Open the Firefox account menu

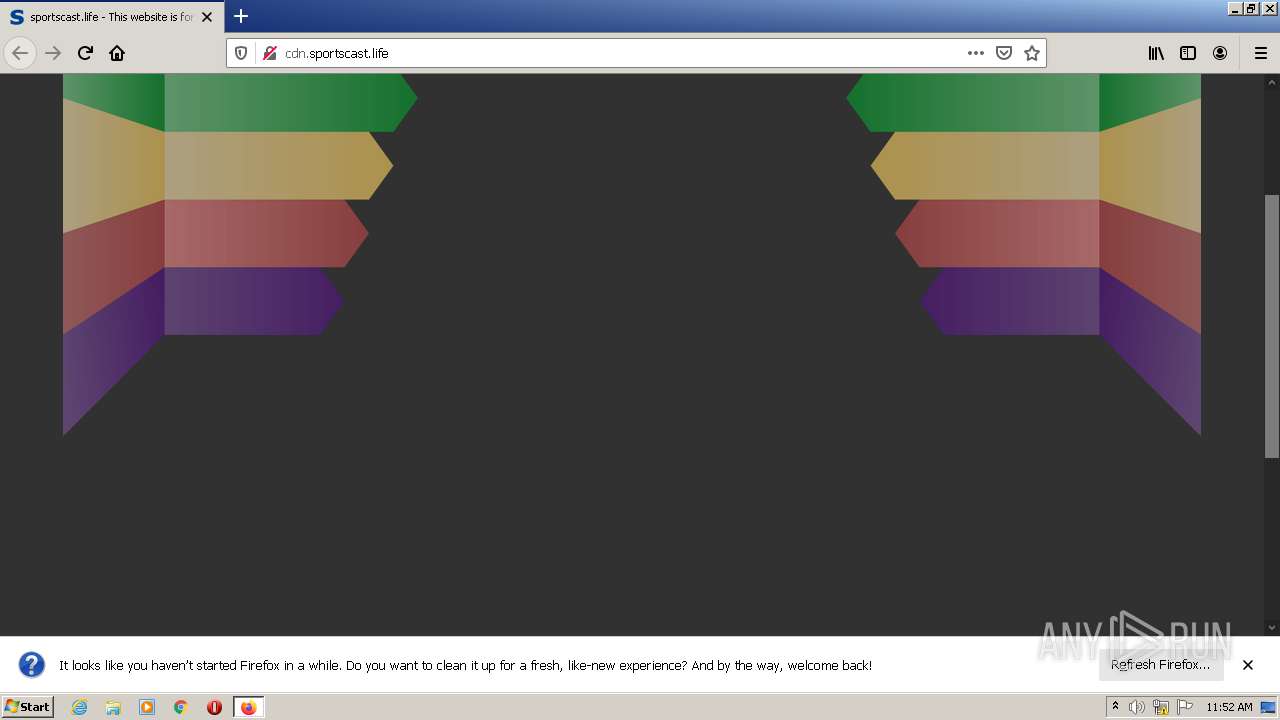[1220, 53]
